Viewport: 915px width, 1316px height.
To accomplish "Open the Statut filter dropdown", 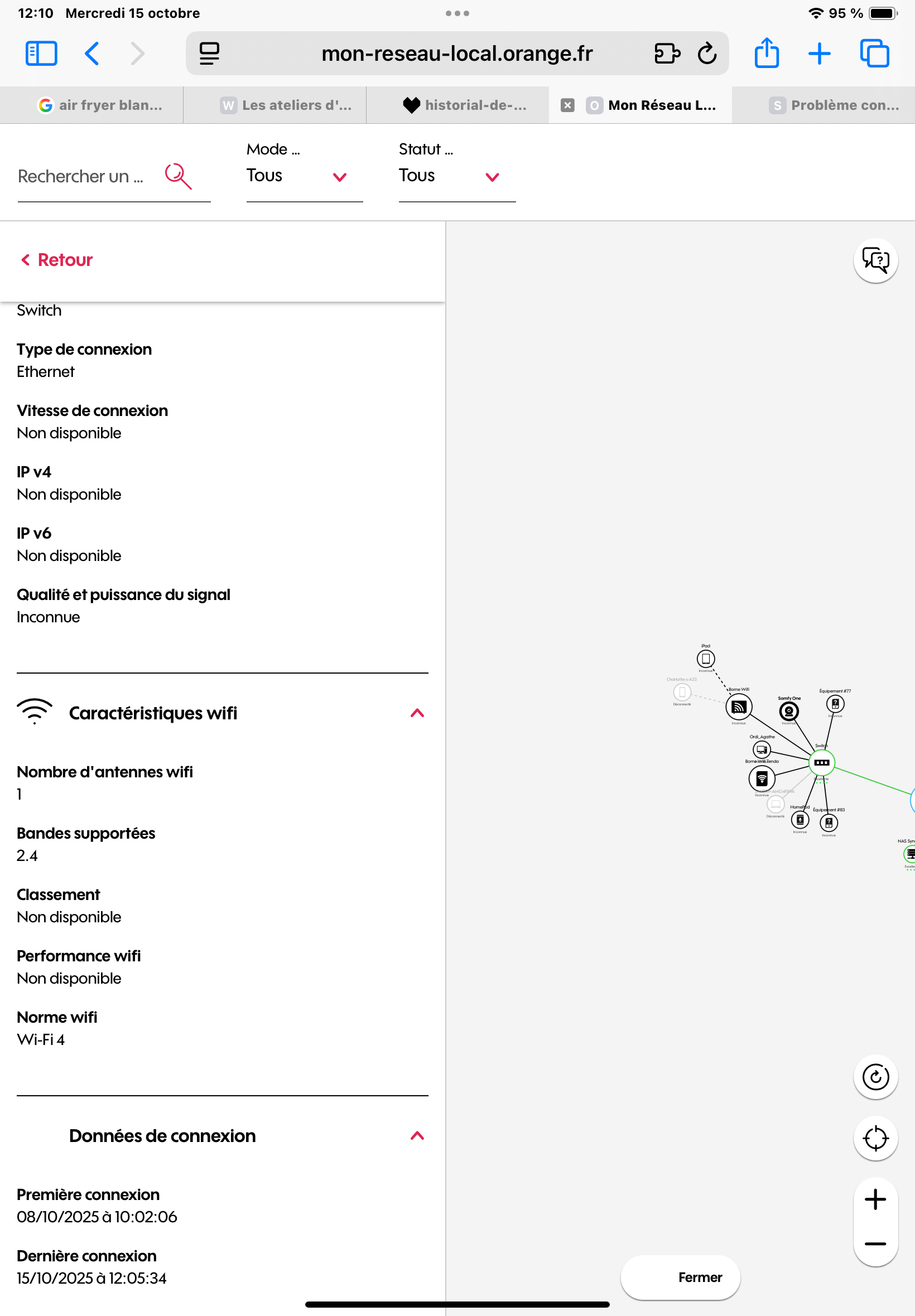I will [x=456, y=175].
